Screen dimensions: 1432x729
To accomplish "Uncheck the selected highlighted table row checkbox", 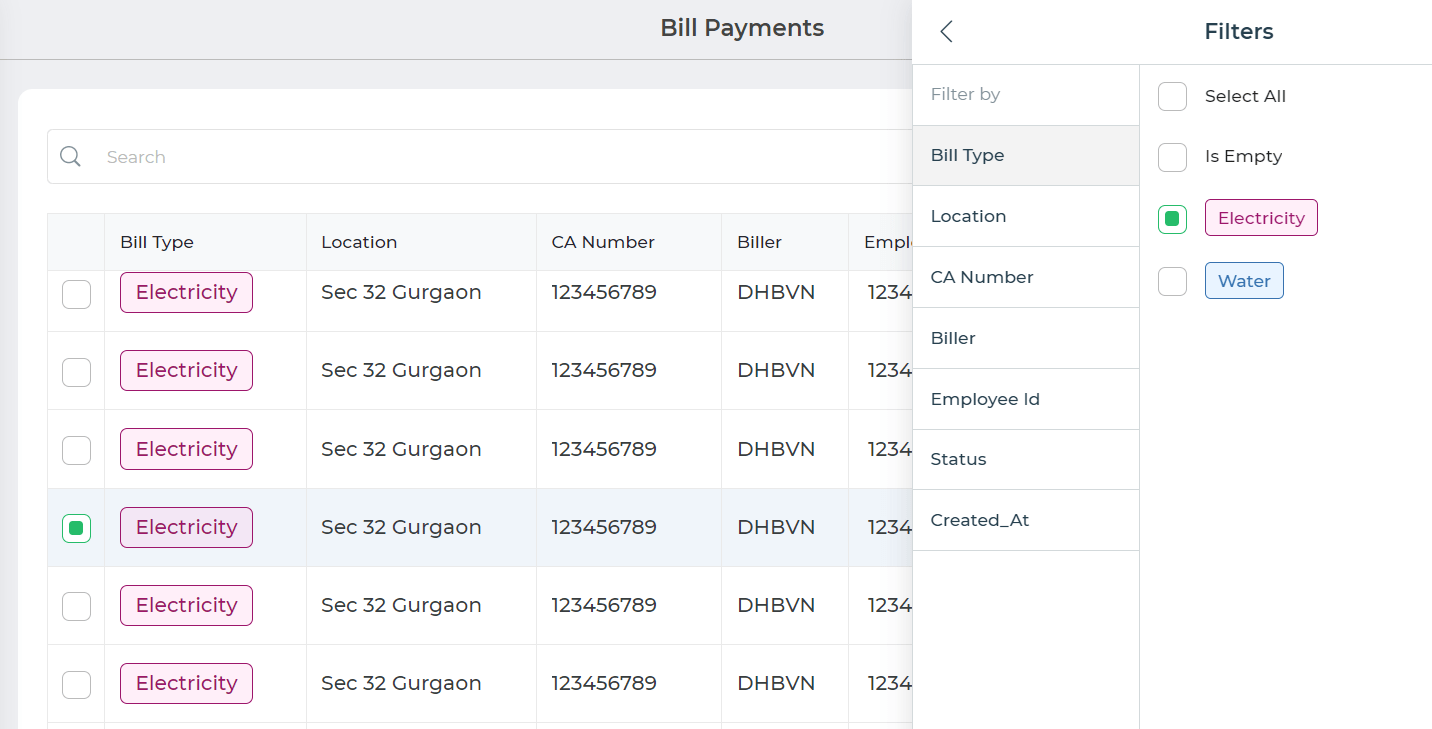I will pyautogui.click(x=76, y=528).
